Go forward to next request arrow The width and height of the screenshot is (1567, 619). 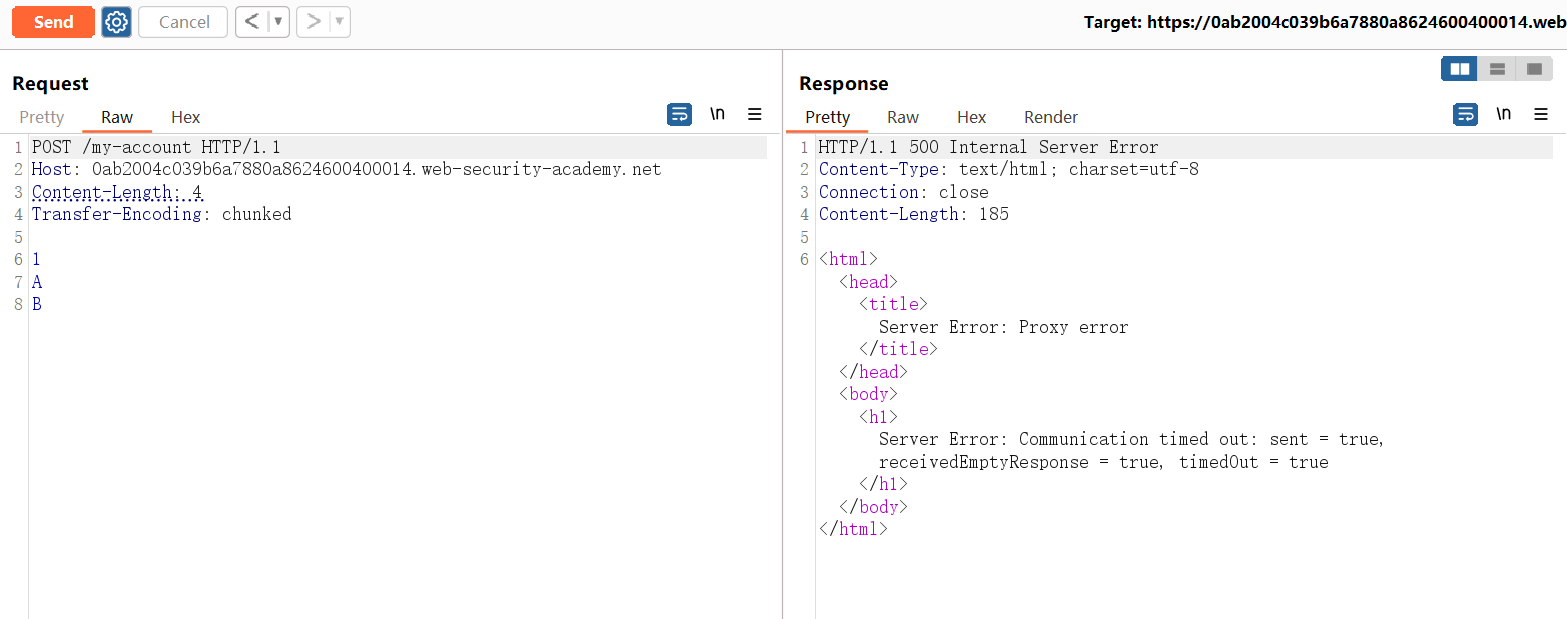[x=313, y=22]
